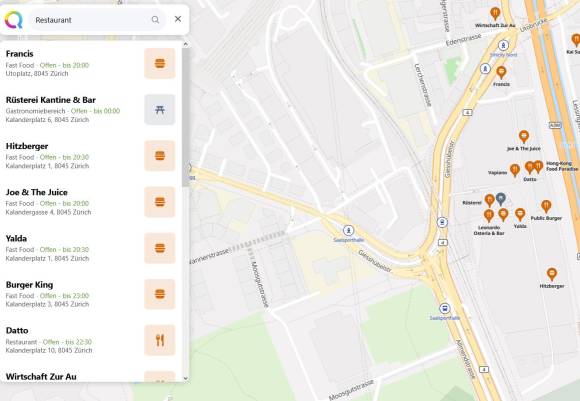This screenshot has height=401, width=580.
Task: Click tram stop icon west of Sihlcity
Action: coord(485,68)
